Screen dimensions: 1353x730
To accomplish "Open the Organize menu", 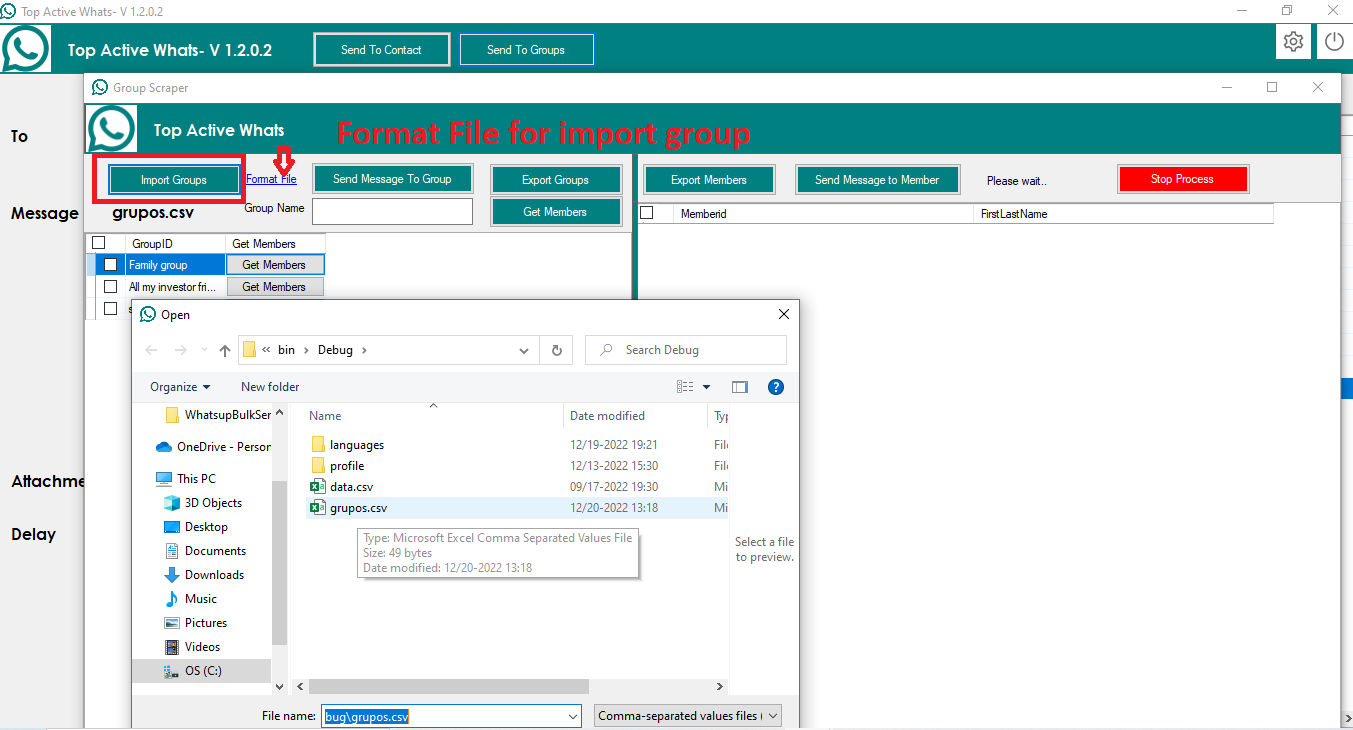I will pyautogui.click(x=180, y=387).
